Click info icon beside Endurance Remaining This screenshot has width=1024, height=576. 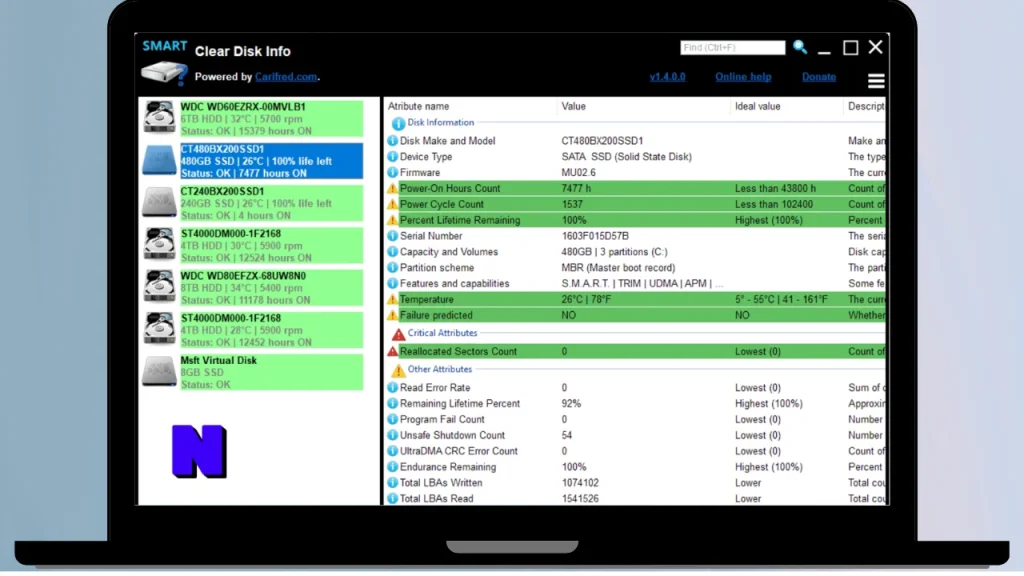pos(392,467)
